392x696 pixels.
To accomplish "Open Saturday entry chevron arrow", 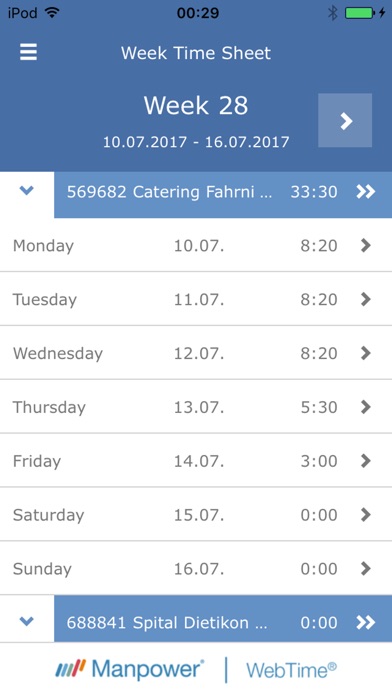I will (x=366, y=515).
